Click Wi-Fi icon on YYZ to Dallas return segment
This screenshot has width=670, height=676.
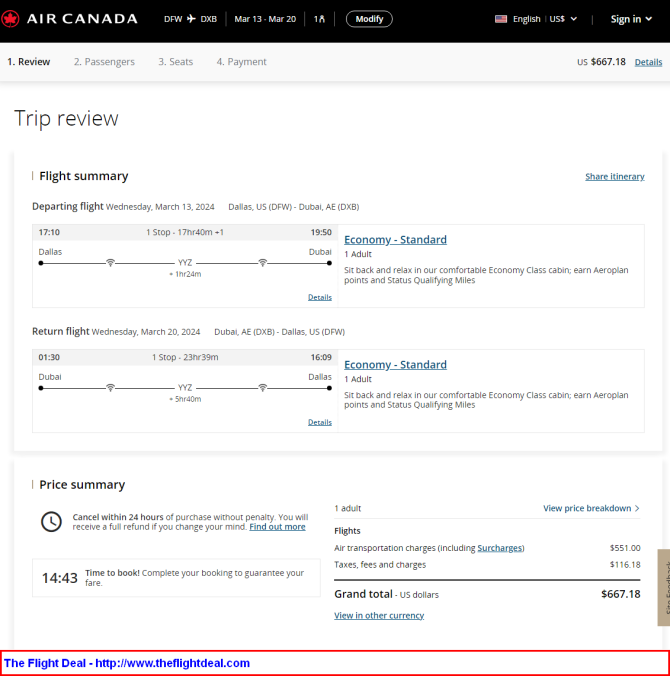pyautogui.click(x=263, y=388)
